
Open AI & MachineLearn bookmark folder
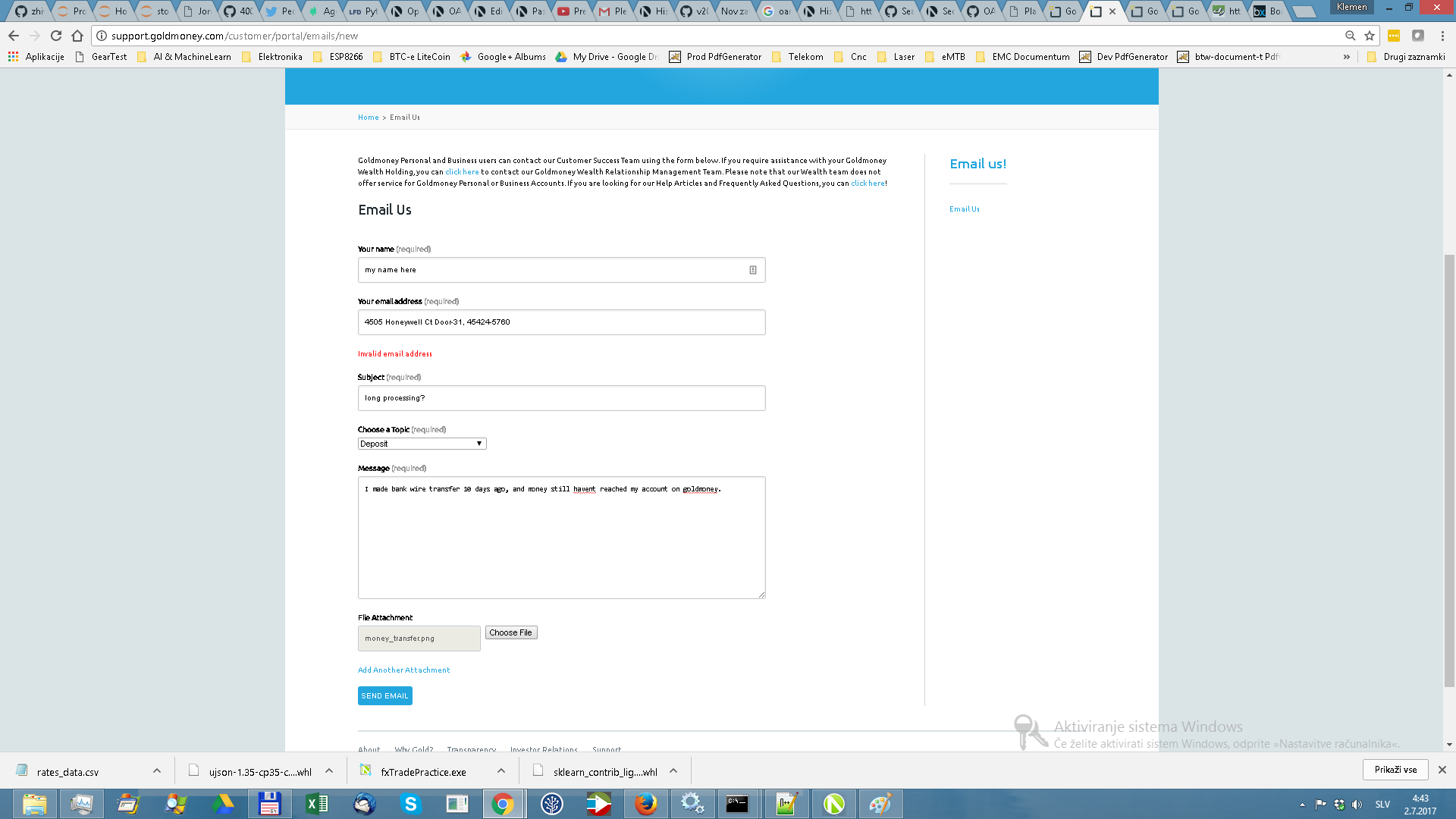coord(184,57)
